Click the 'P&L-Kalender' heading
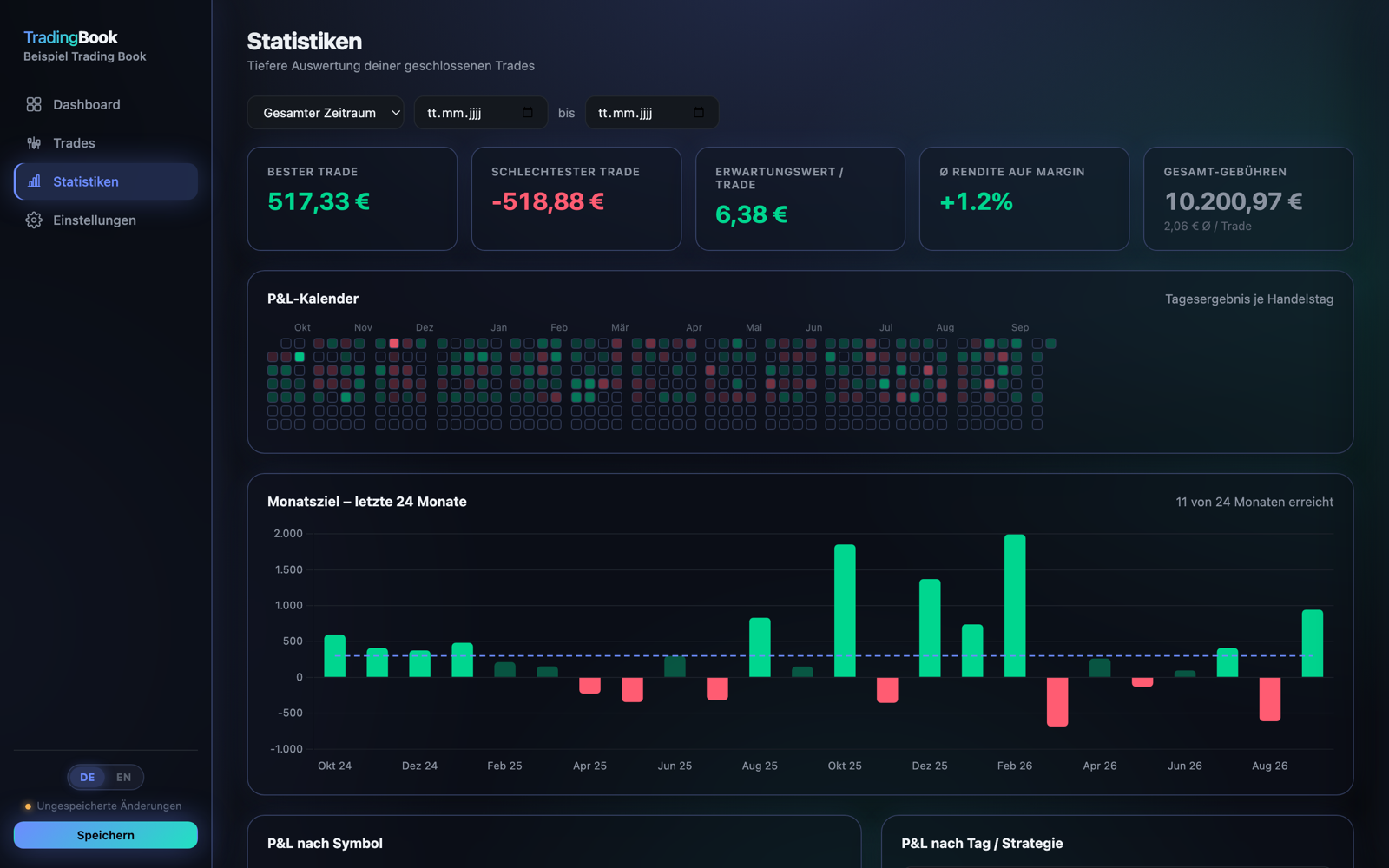 313,299
